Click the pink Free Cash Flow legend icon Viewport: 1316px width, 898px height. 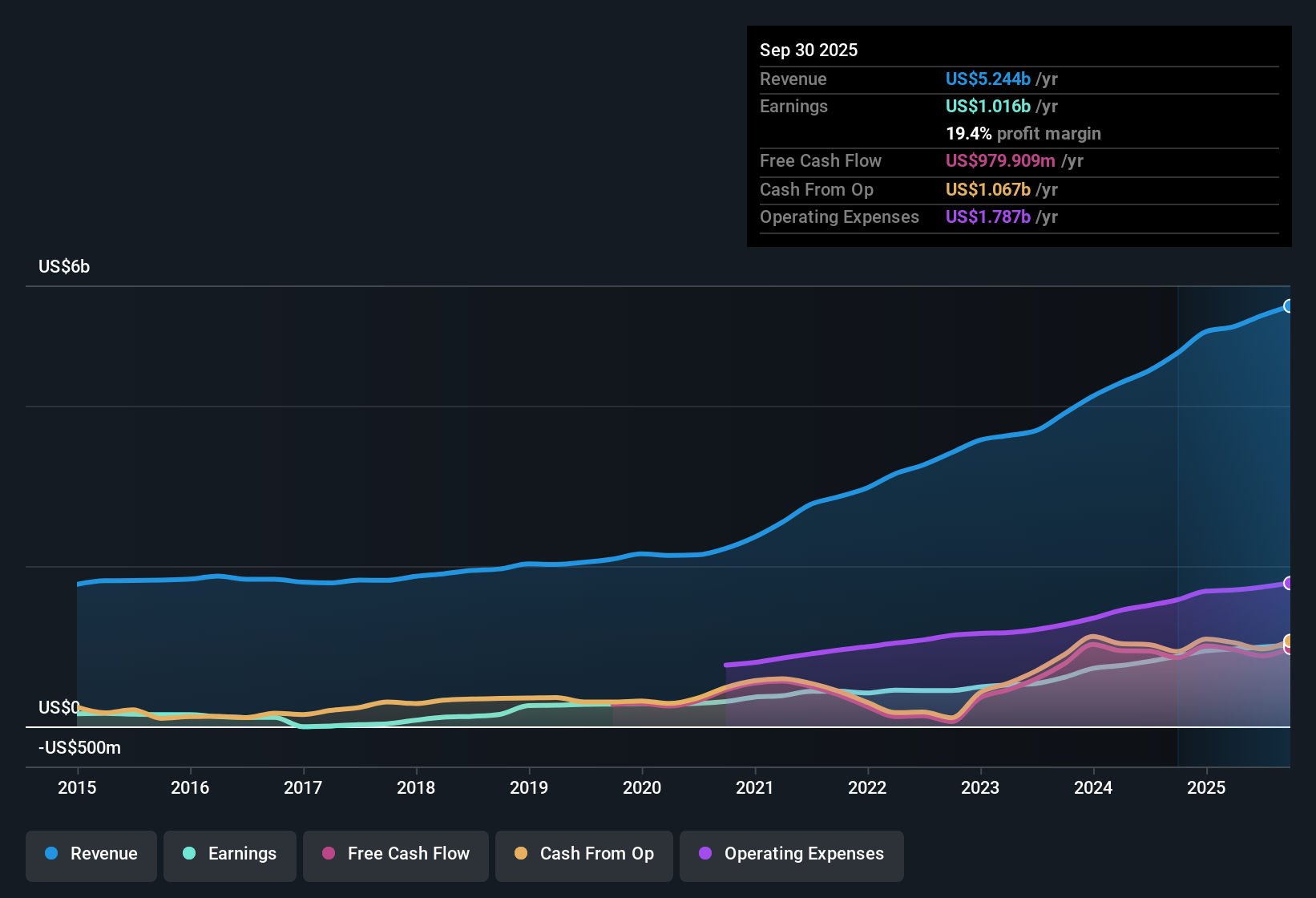click(x=328, y=854)
